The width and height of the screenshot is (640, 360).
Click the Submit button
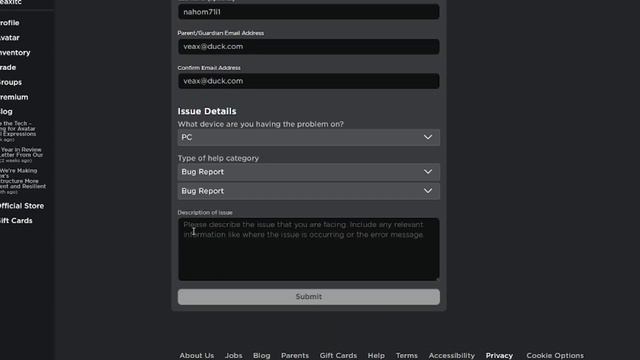coord(309,297)
